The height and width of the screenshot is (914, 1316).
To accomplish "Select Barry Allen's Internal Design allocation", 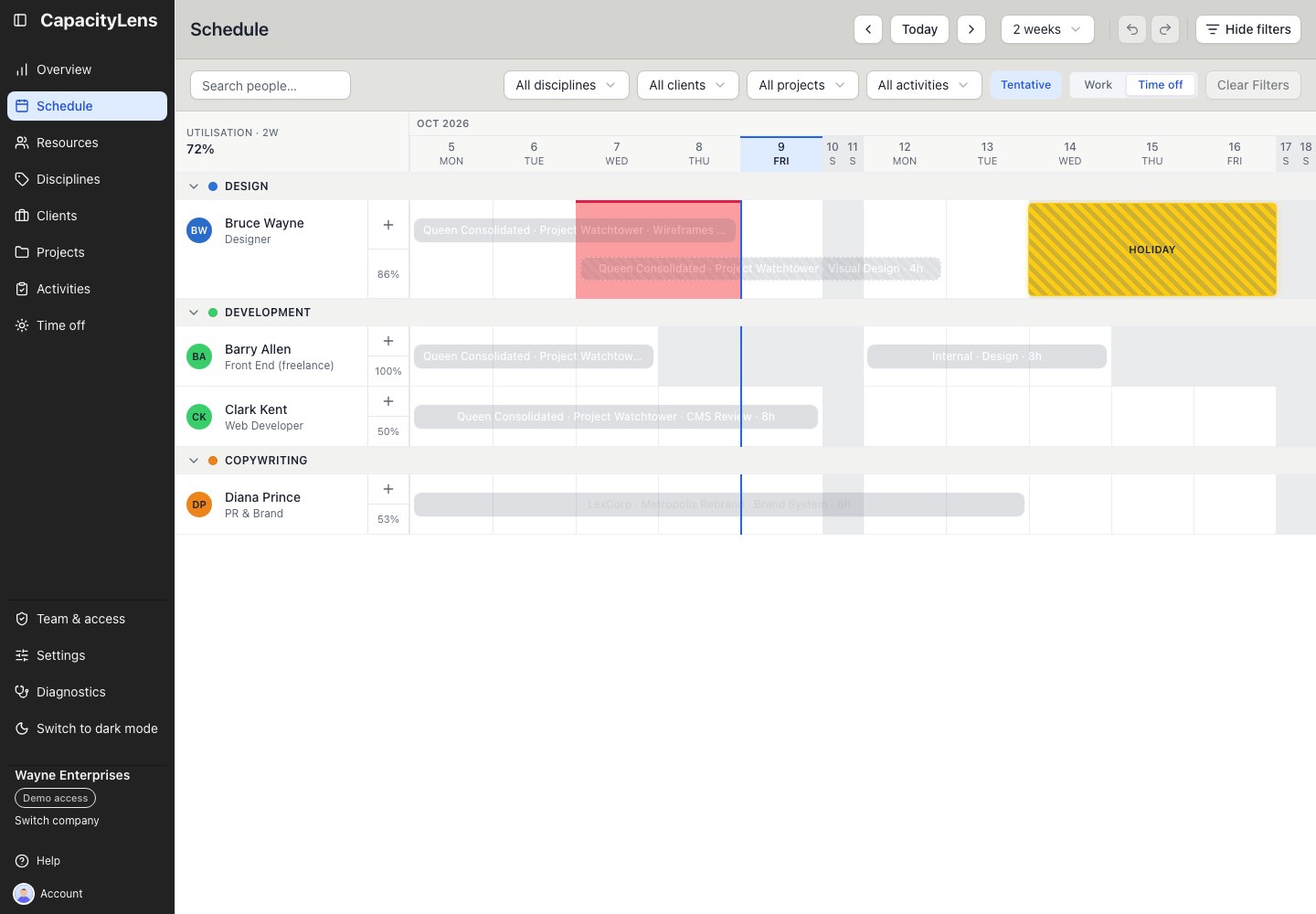I will 987,356.
